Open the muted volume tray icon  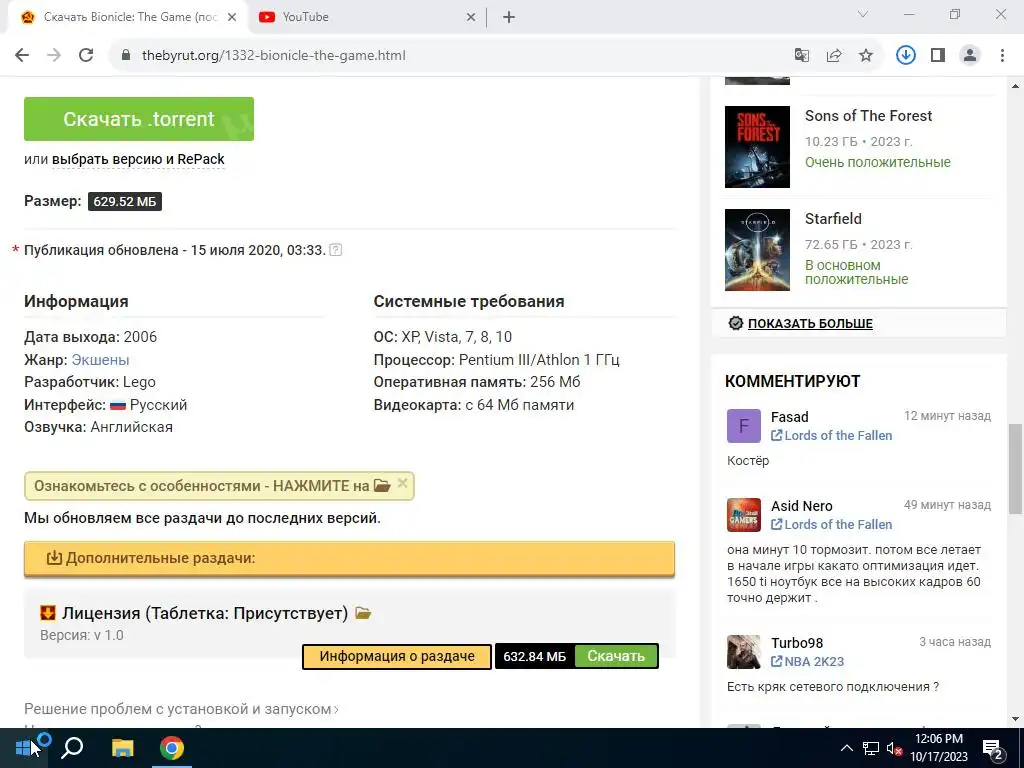[894, 748]
